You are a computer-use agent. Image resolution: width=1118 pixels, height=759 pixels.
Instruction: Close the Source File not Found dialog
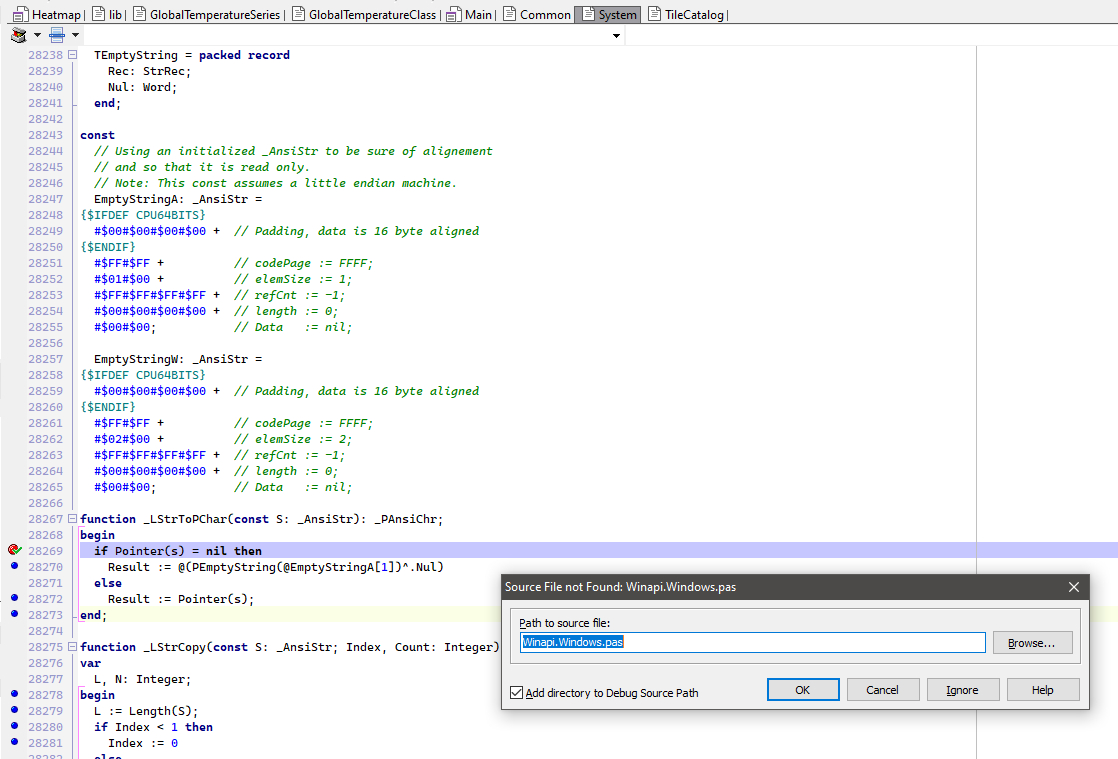coord(1074,587)
